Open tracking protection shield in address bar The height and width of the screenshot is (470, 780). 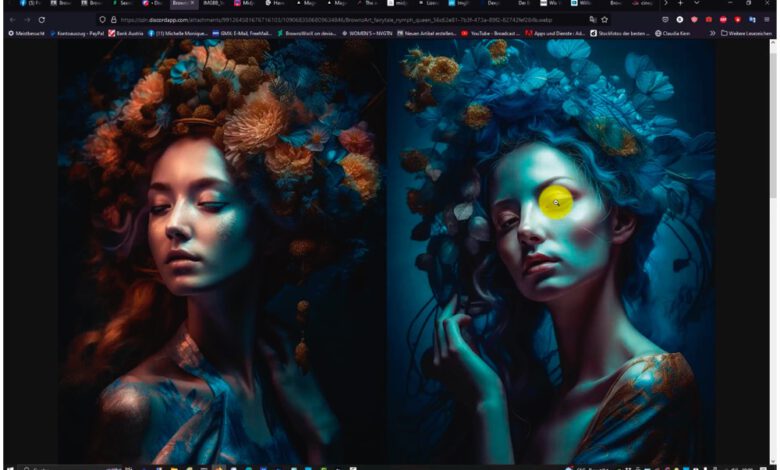102,20
